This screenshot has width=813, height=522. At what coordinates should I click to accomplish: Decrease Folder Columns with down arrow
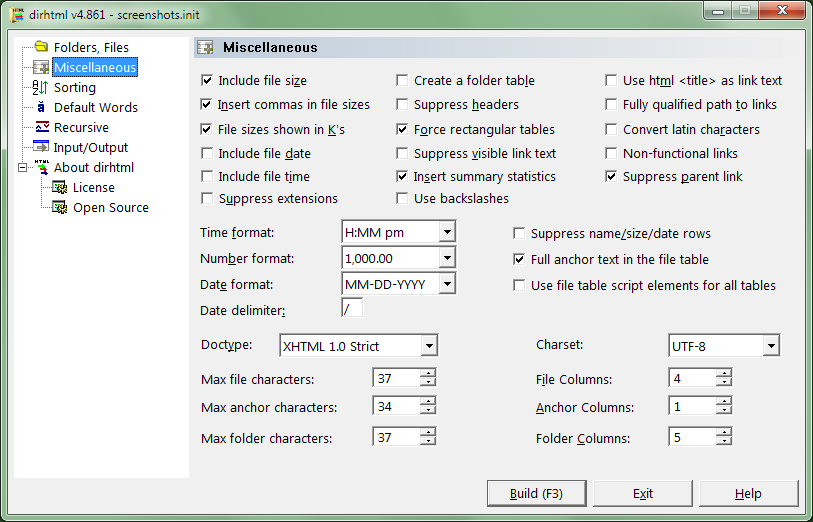(x=724, y=442)
